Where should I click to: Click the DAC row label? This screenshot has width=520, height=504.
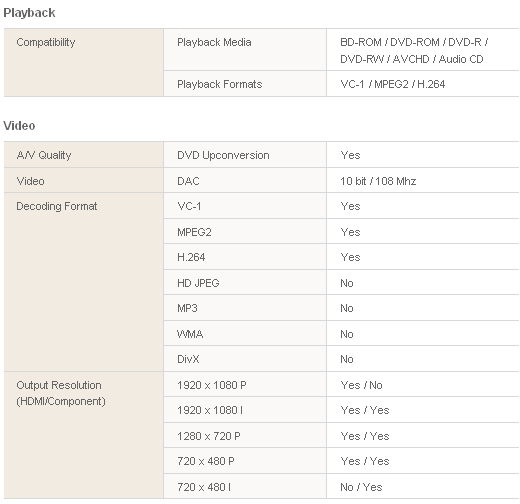[x=188, y=181]
